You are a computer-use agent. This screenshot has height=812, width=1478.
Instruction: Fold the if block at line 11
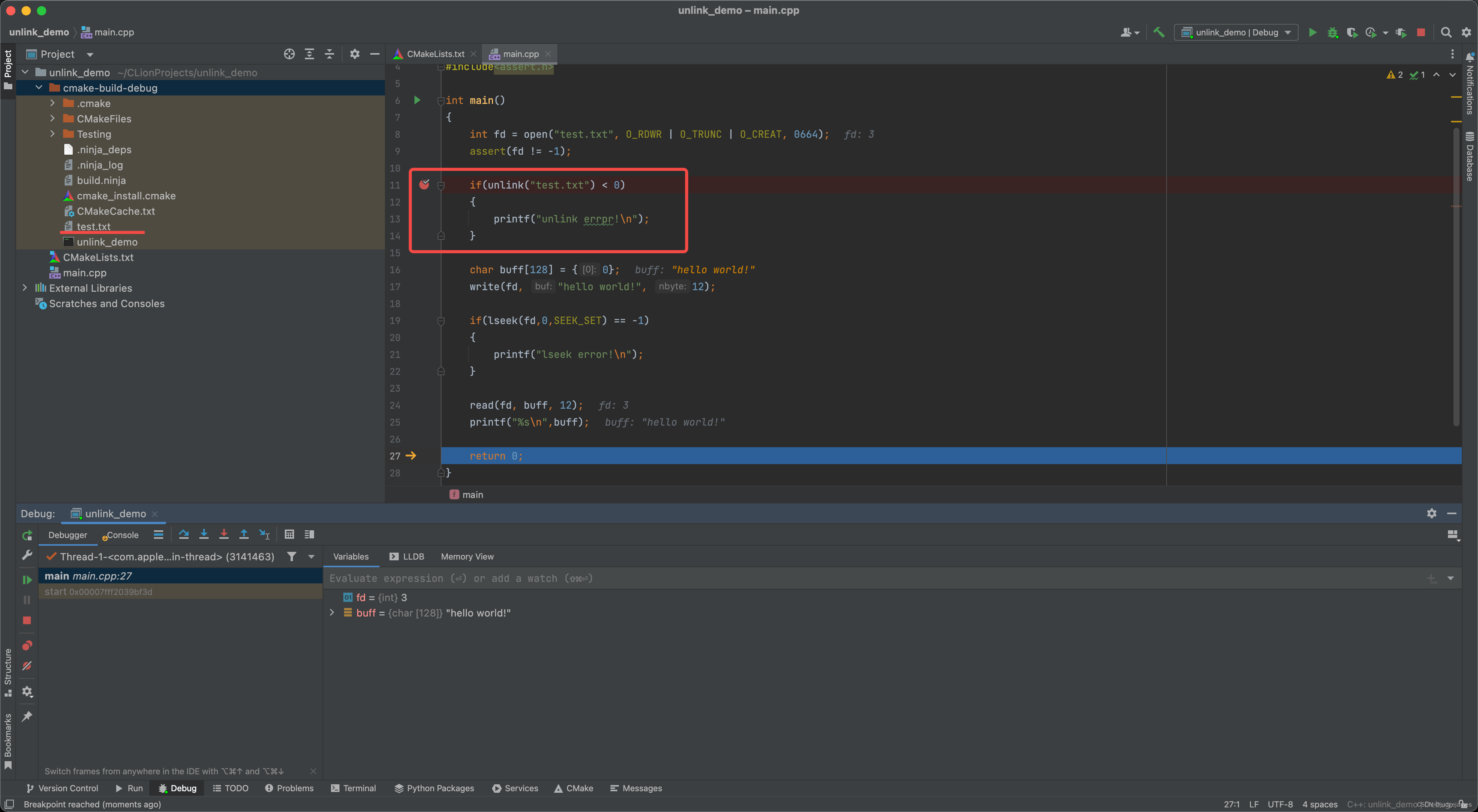[441, 185]
